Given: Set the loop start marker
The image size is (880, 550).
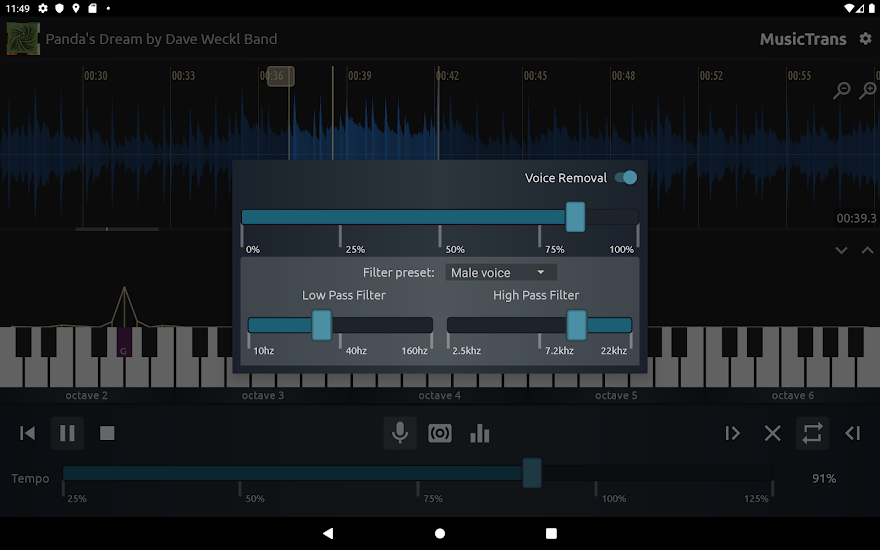Looking at the screenshot, I should (x=732, y=433).
